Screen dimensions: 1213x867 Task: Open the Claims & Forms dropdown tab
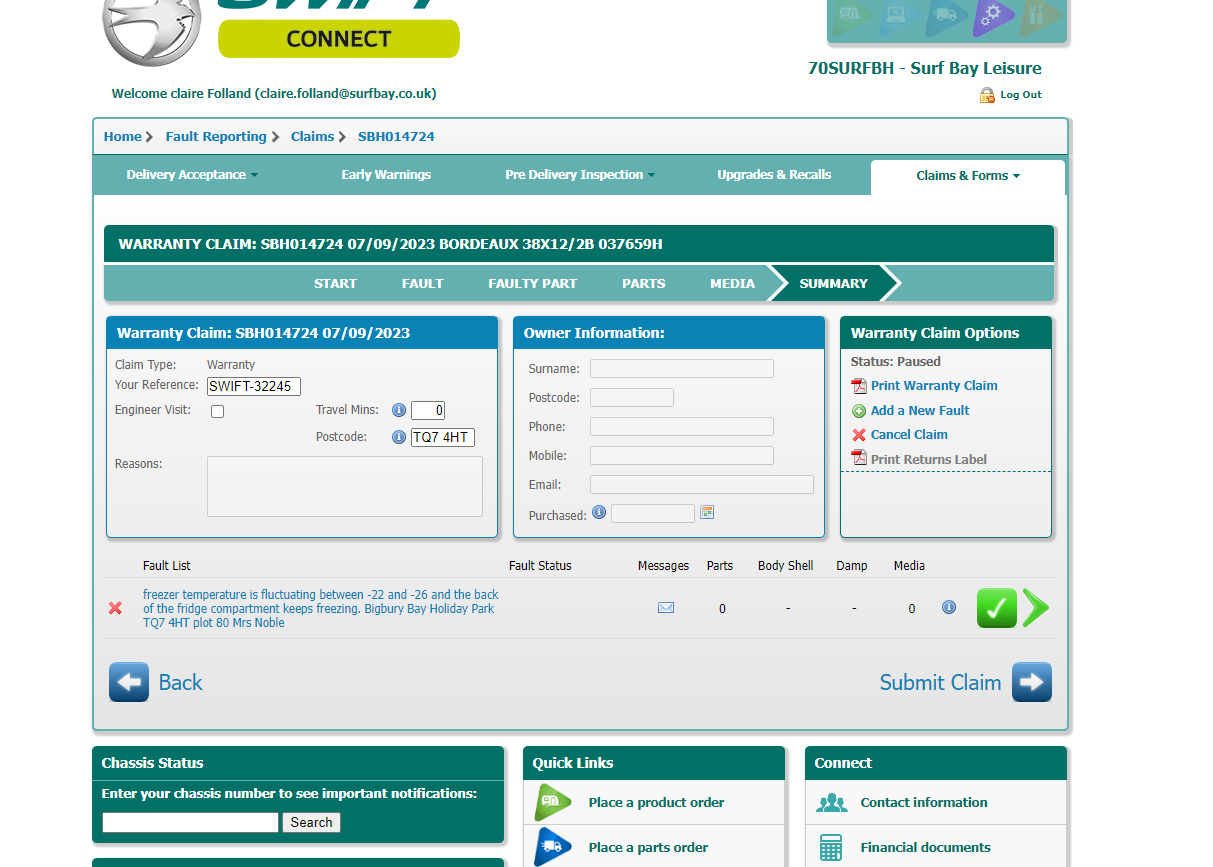coord(968,176)
